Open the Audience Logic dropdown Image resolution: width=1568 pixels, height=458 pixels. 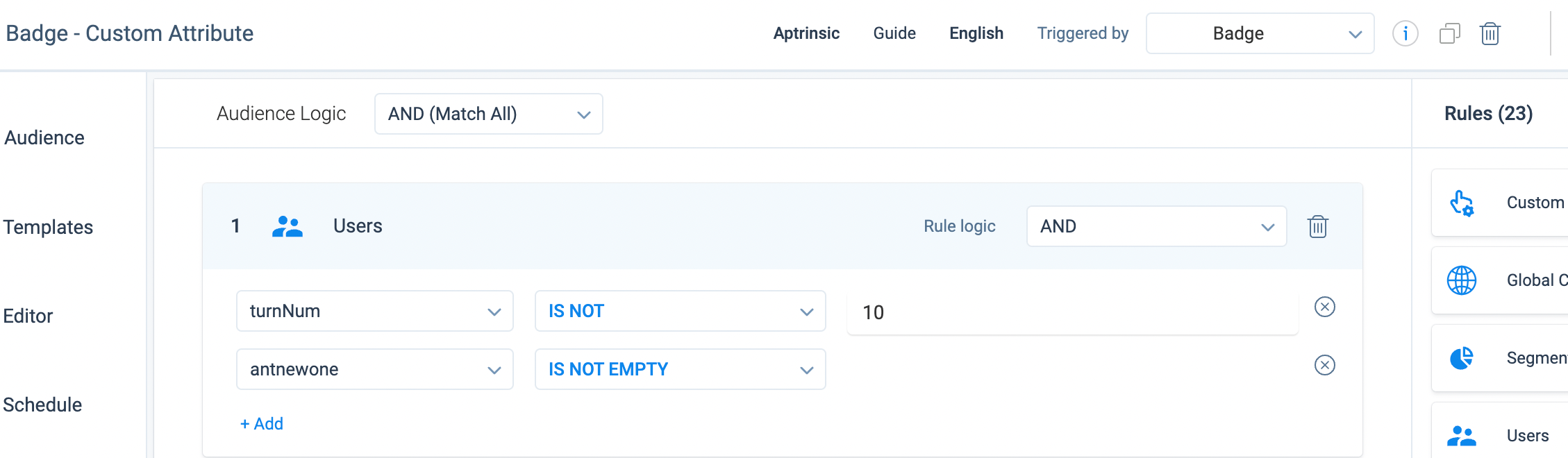click(x=488, y=114)
